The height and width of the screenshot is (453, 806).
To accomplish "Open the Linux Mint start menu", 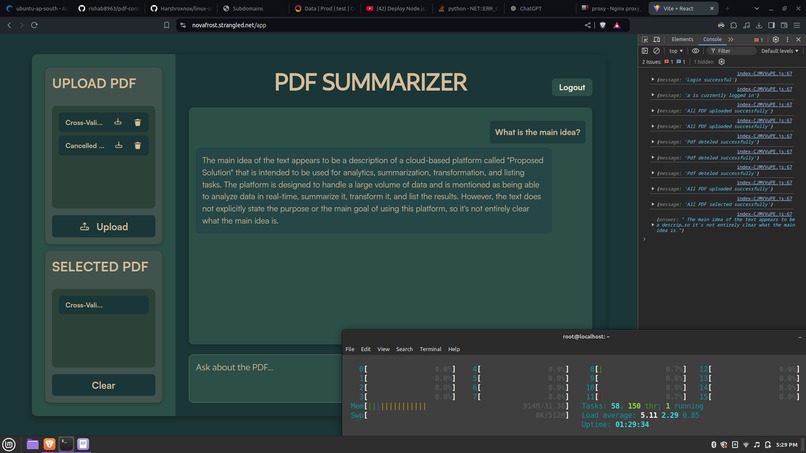I will 9,444.
